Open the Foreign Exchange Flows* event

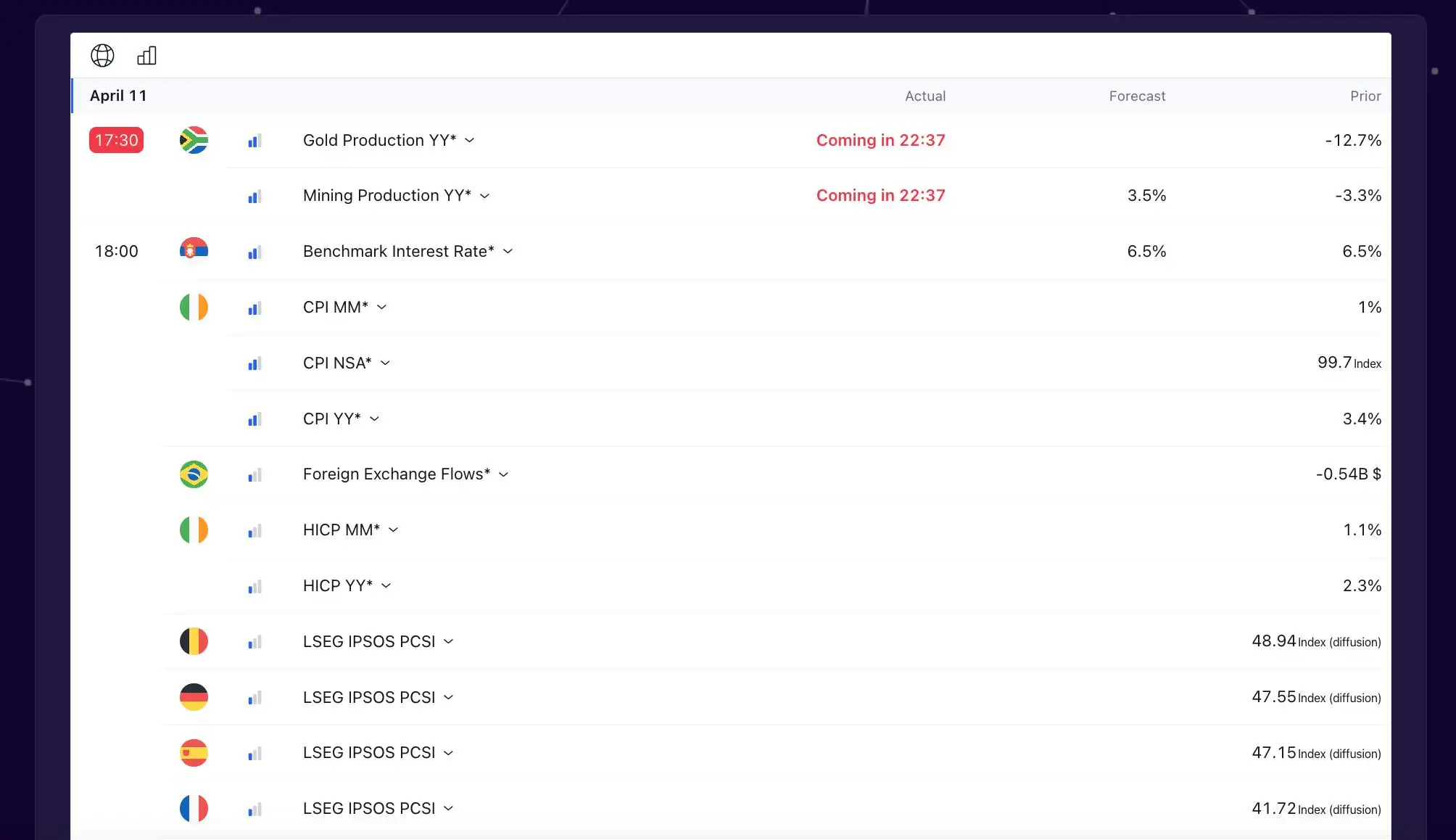point(396,474)
